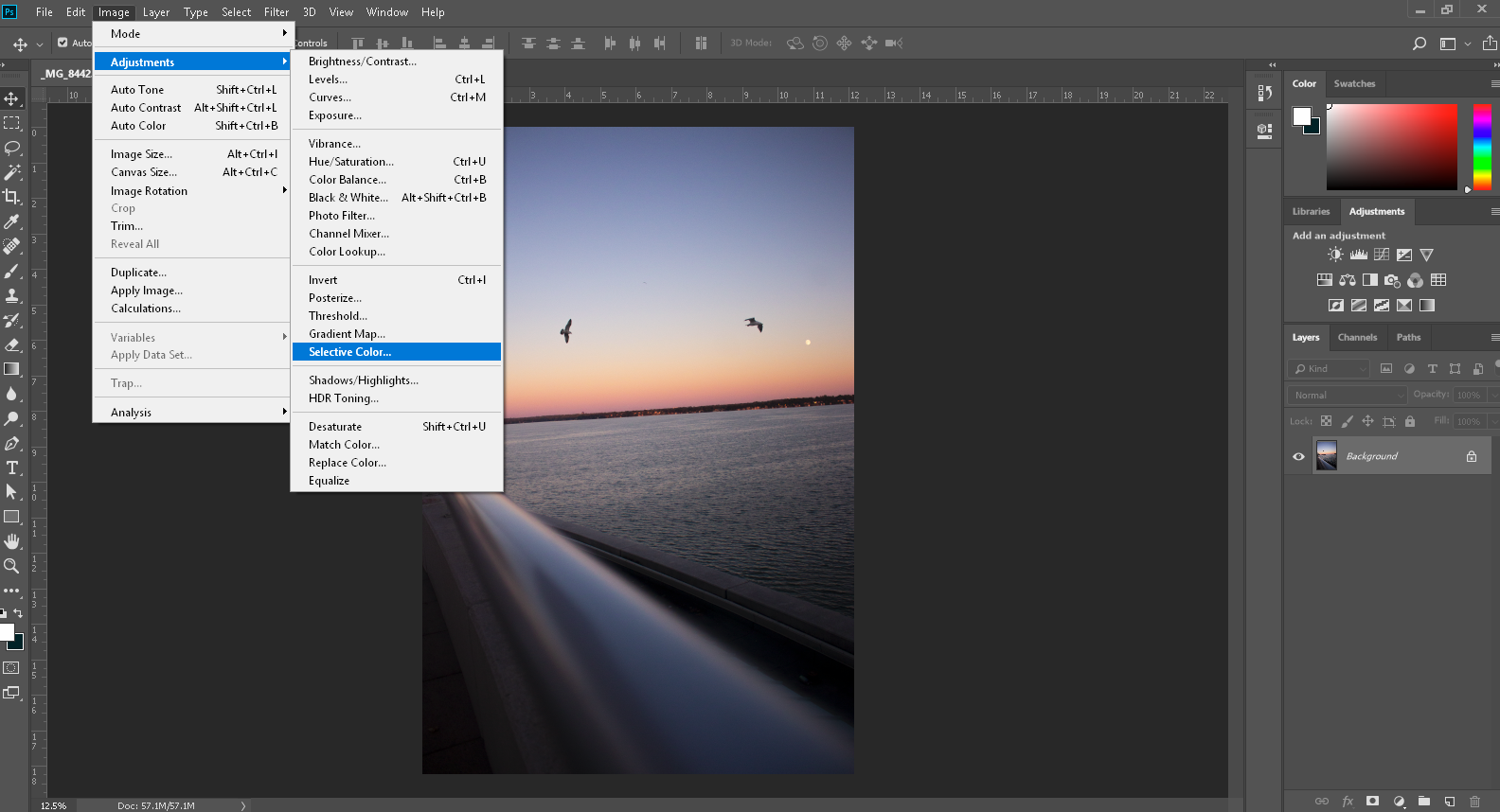The image size is (1500, 812).
Task: Select the Horizontal Type tool
Action: pos(12,468)
